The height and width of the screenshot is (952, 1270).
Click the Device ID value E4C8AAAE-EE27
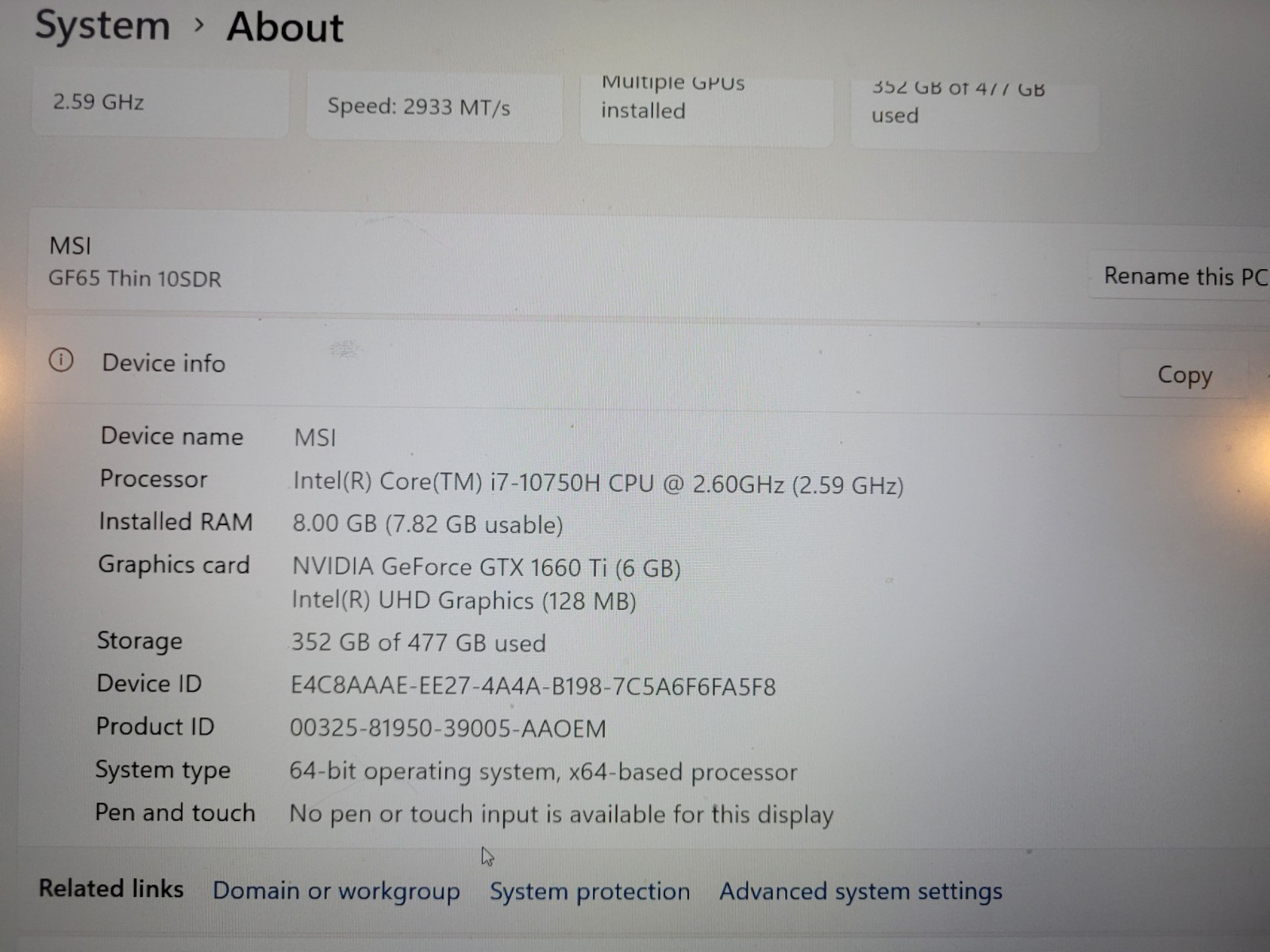click(533, 685)
